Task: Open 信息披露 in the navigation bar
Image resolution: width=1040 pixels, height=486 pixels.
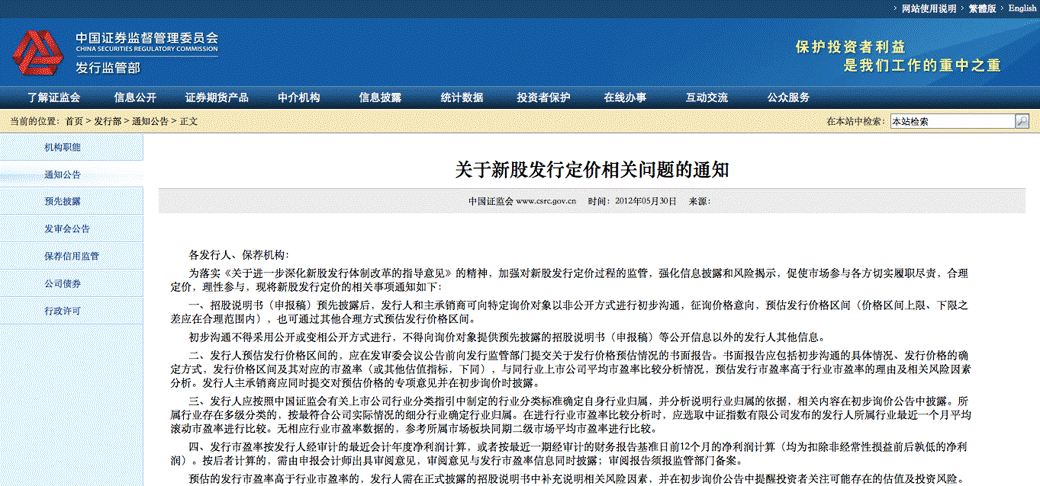Action: tap(380, 97)
